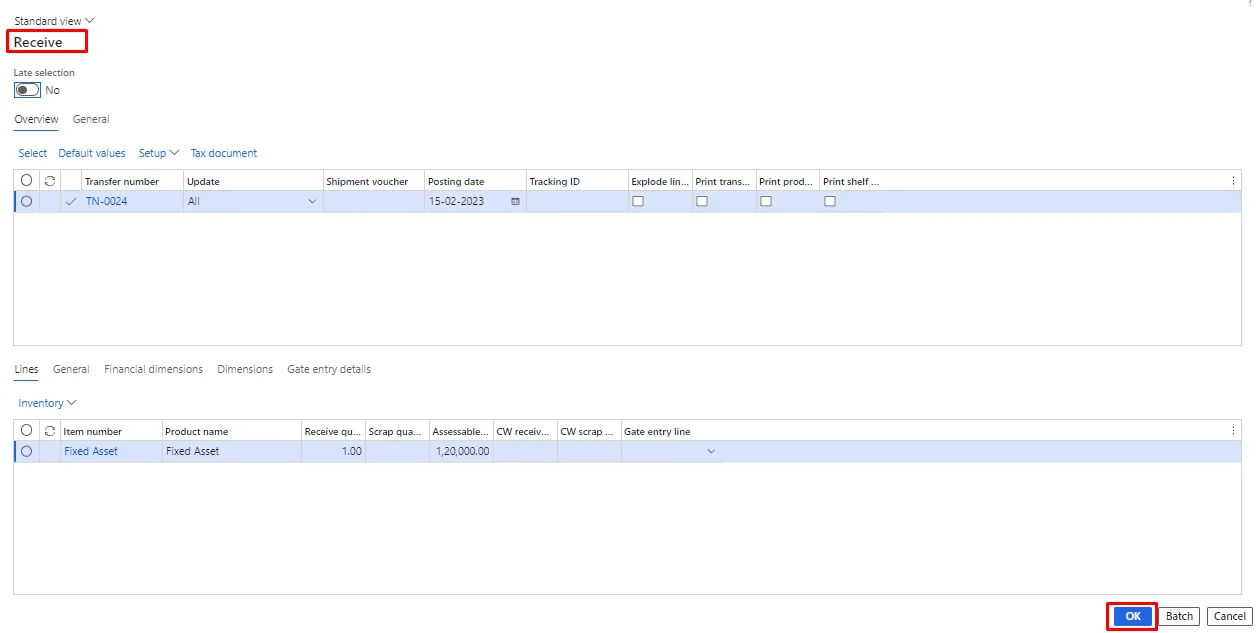The height and width of the screenshot is (633, 1258).
Task: Open the Posting date calendar picker
Action: coord(515,201)
